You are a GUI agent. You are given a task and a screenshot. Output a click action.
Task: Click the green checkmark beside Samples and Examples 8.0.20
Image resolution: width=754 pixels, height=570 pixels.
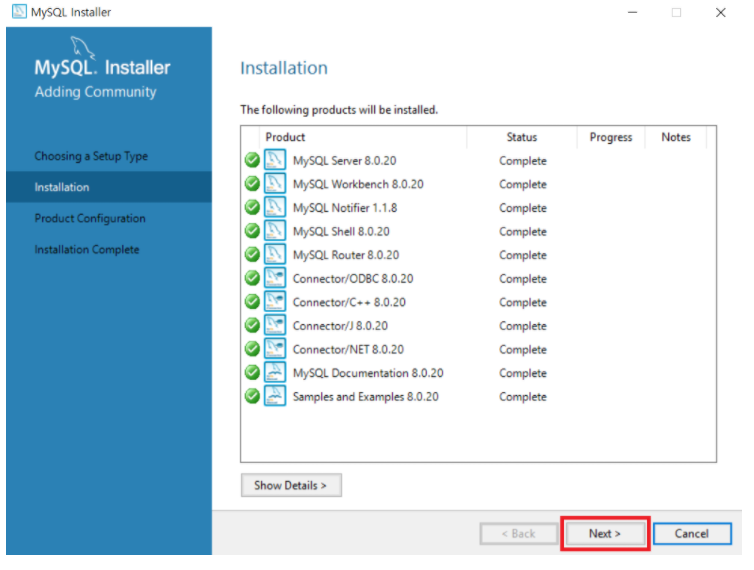252,396
